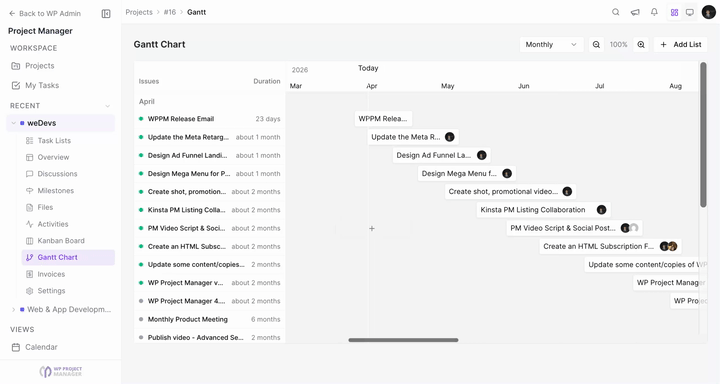Click the Today marker label
This screenshot has height=384, width=720.
tap(368, 68)
